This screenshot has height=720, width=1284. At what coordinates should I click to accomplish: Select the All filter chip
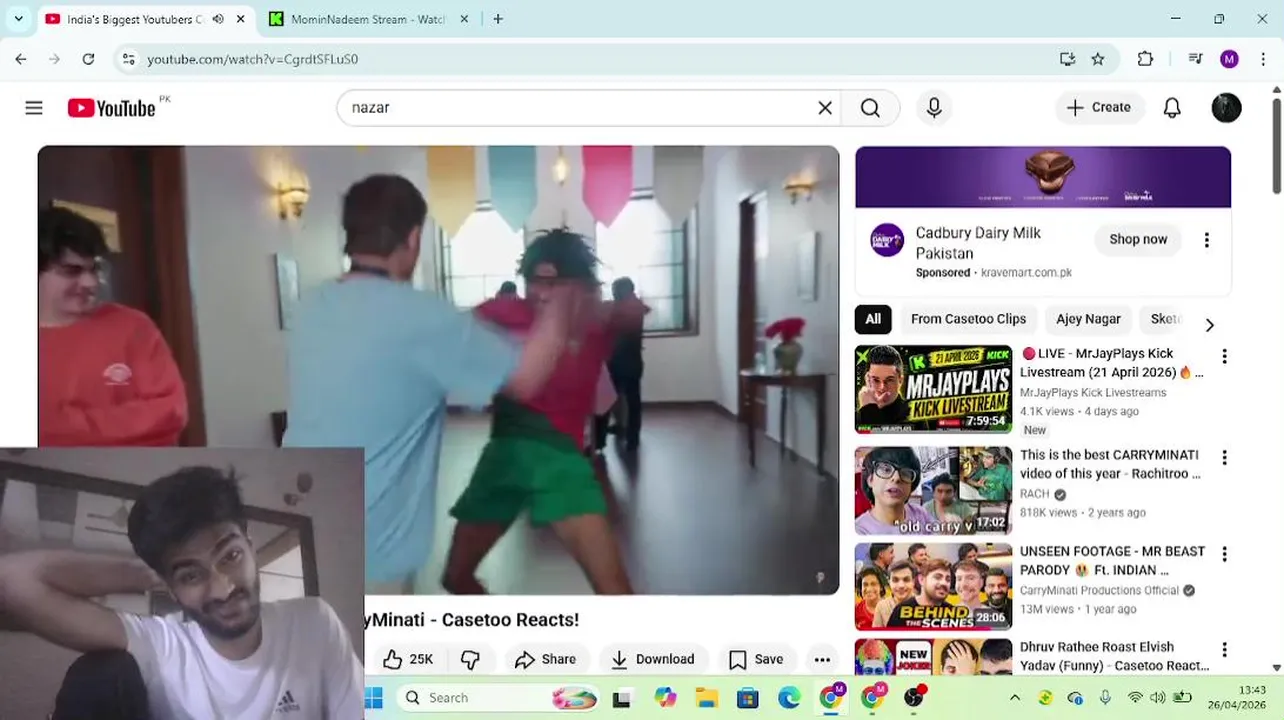[873, 319]
